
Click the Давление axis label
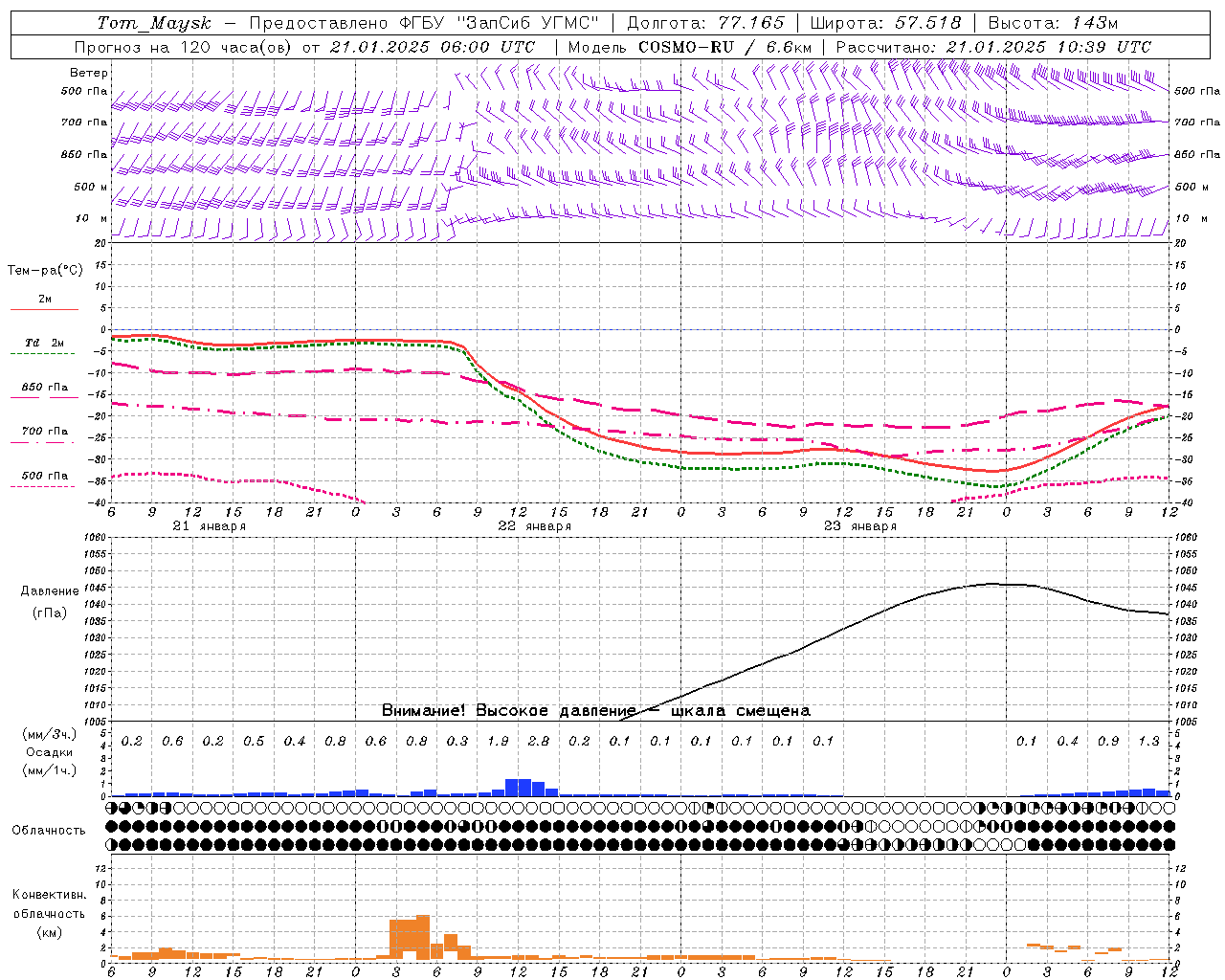pos(50,591)
